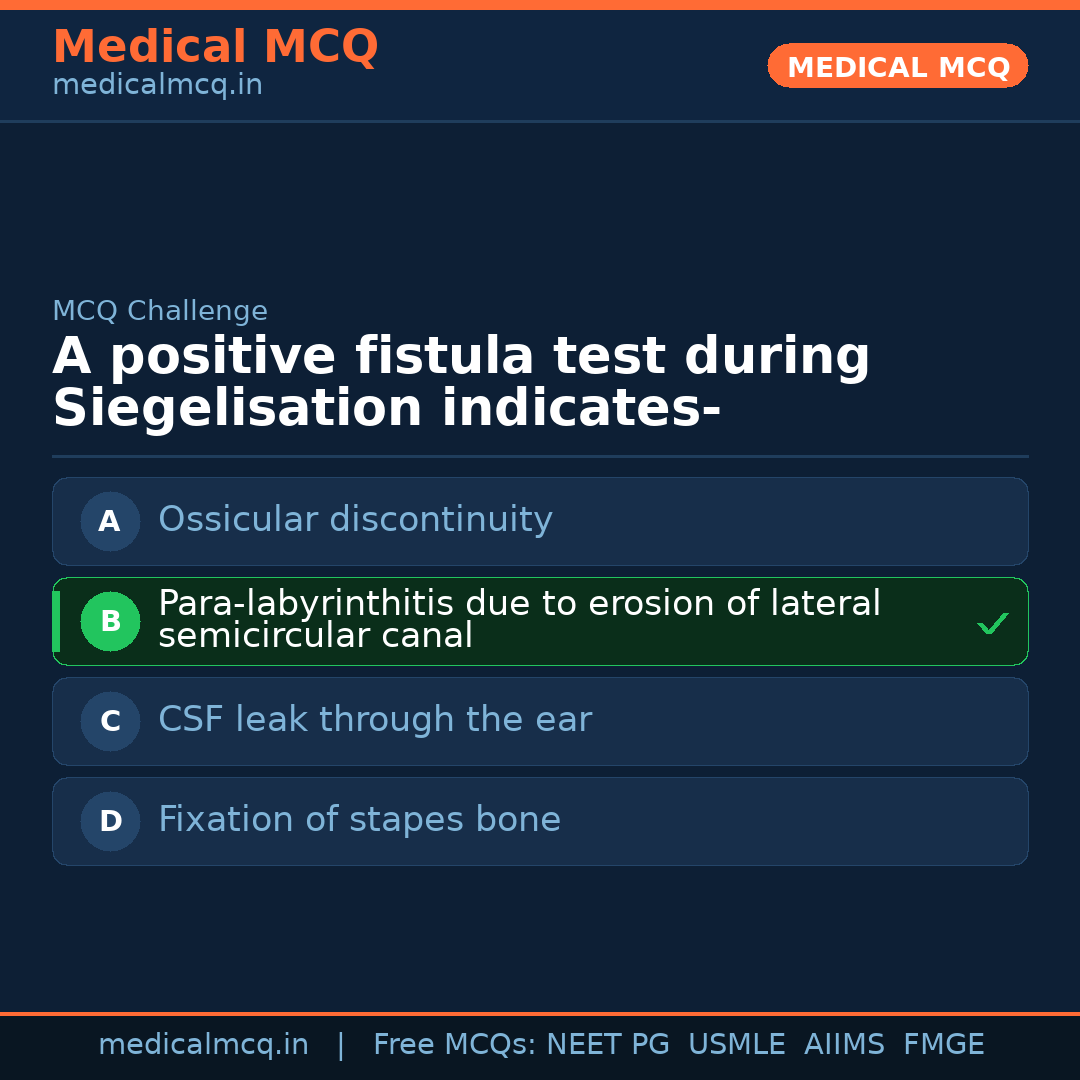This screenshot has width=1080, height=1080.
Task: Choose Fixation of stapes bone option
Action: (x=359, y=820)
